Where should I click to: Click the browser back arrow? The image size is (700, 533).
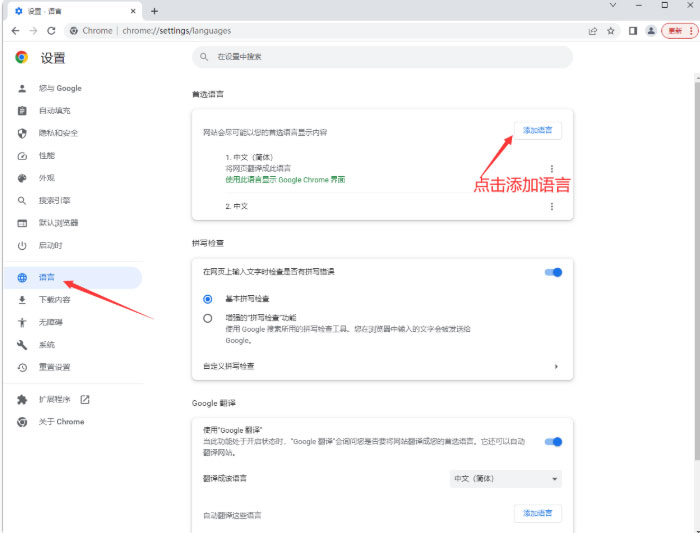tap(15, 31)
